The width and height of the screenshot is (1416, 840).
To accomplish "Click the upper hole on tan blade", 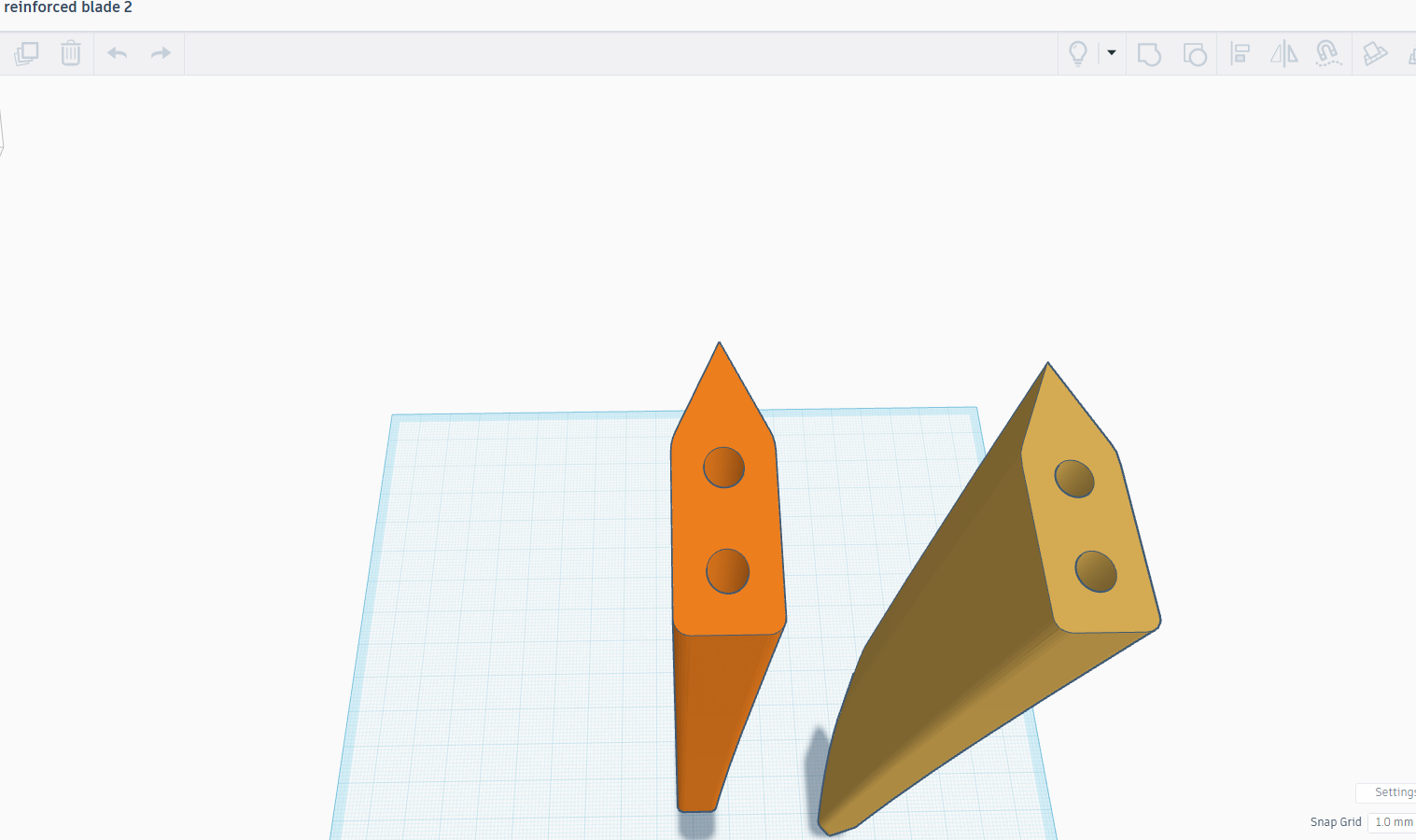I will (x=1074, y=479).
